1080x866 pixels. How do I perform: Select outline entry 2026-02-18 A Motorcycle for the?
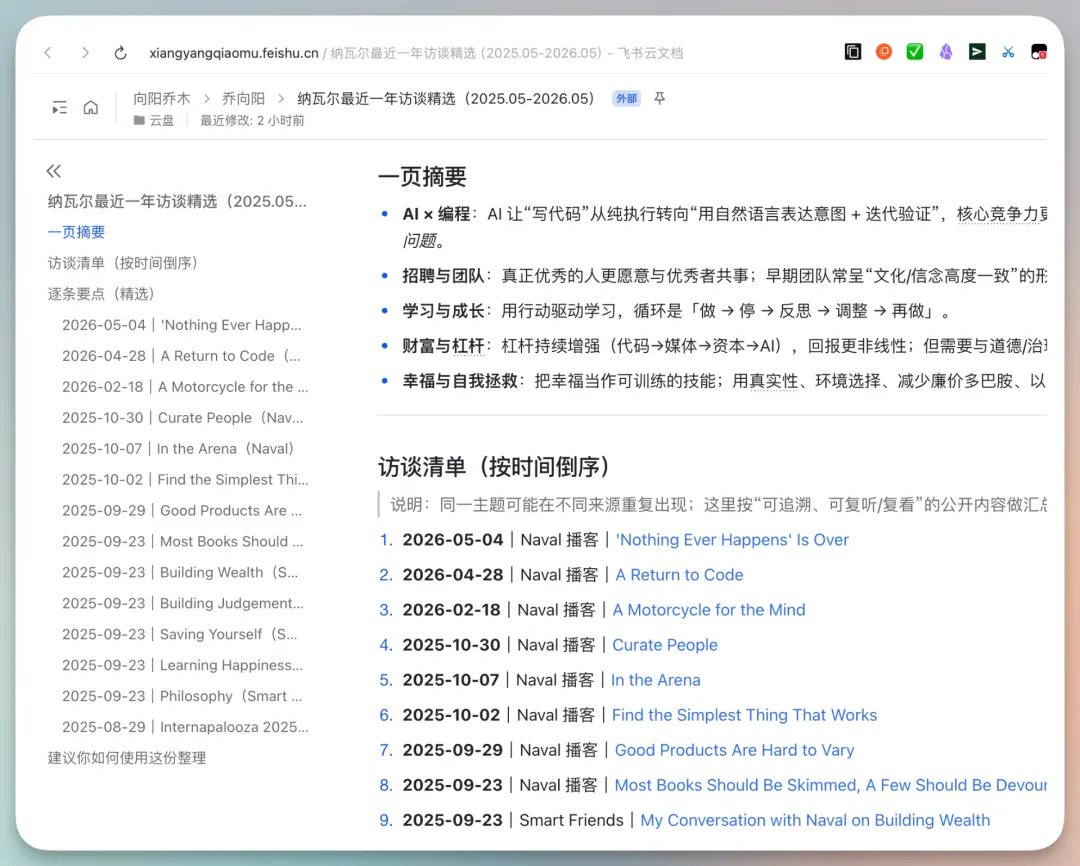(185, 387)
